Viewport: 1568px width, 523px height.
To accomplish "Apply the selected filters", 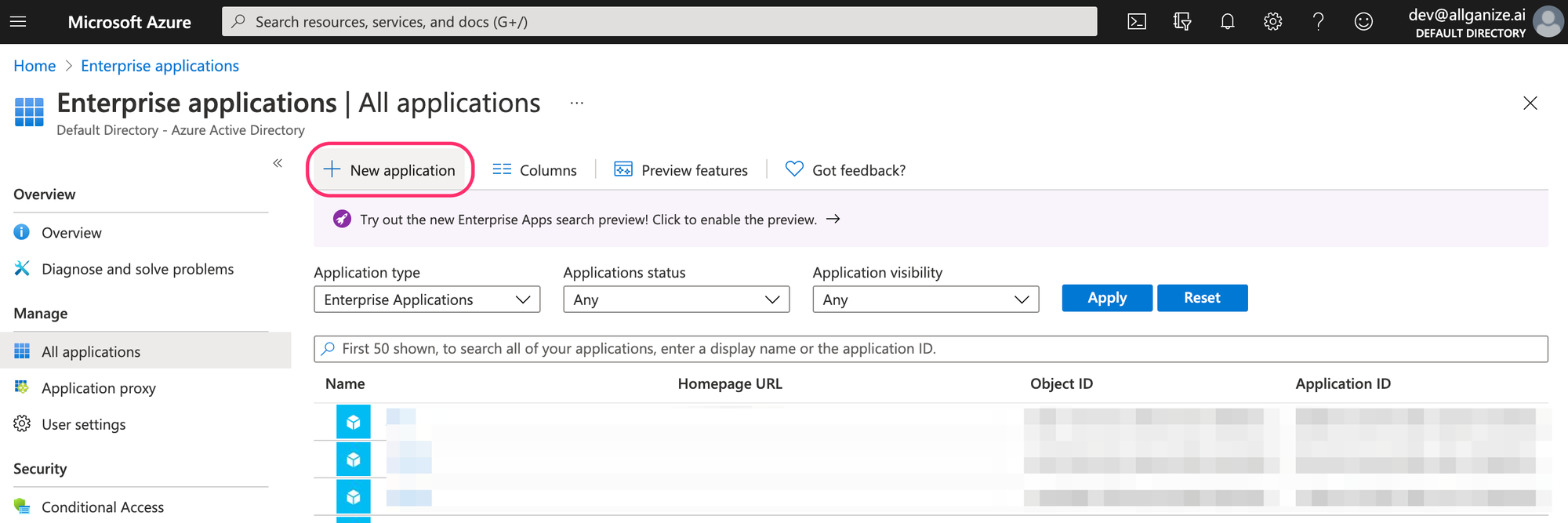I will click(1107, 298).
